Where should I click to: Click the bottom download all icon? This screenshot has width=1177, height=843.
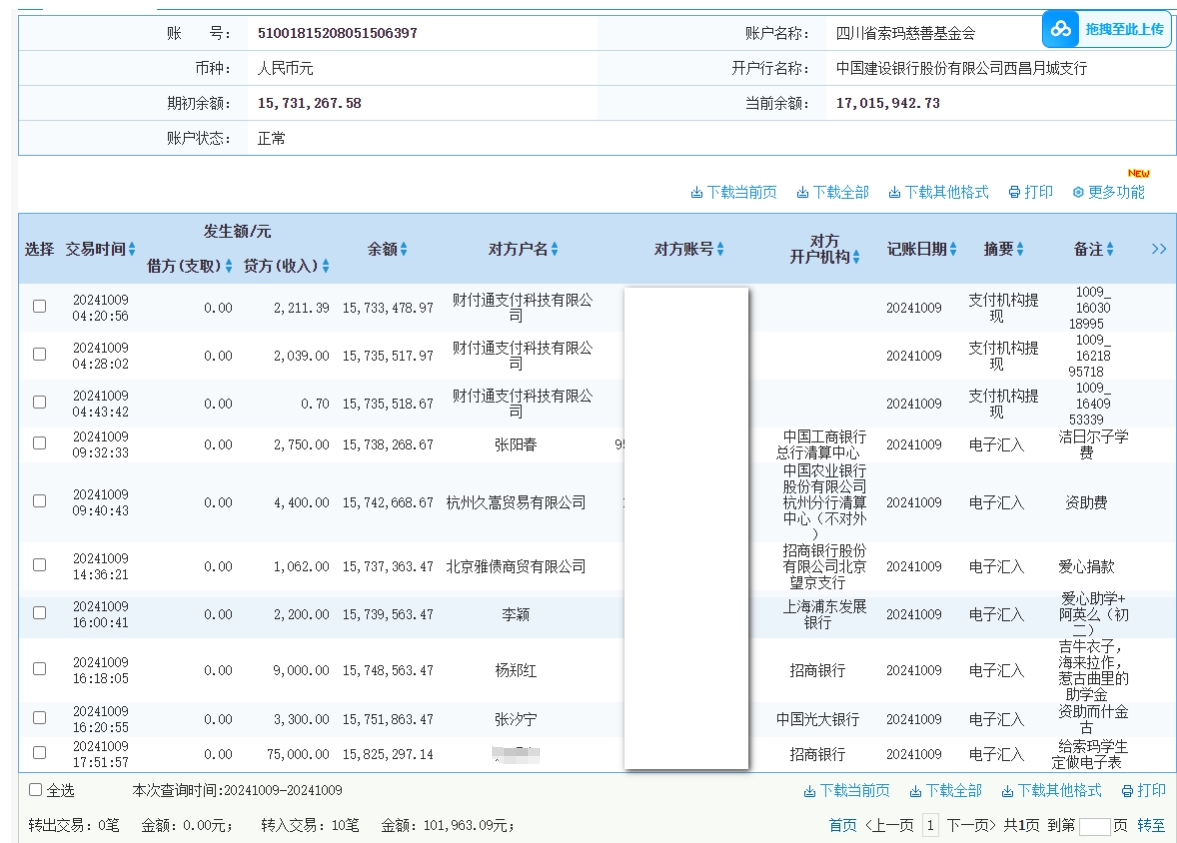click(915, 791)
